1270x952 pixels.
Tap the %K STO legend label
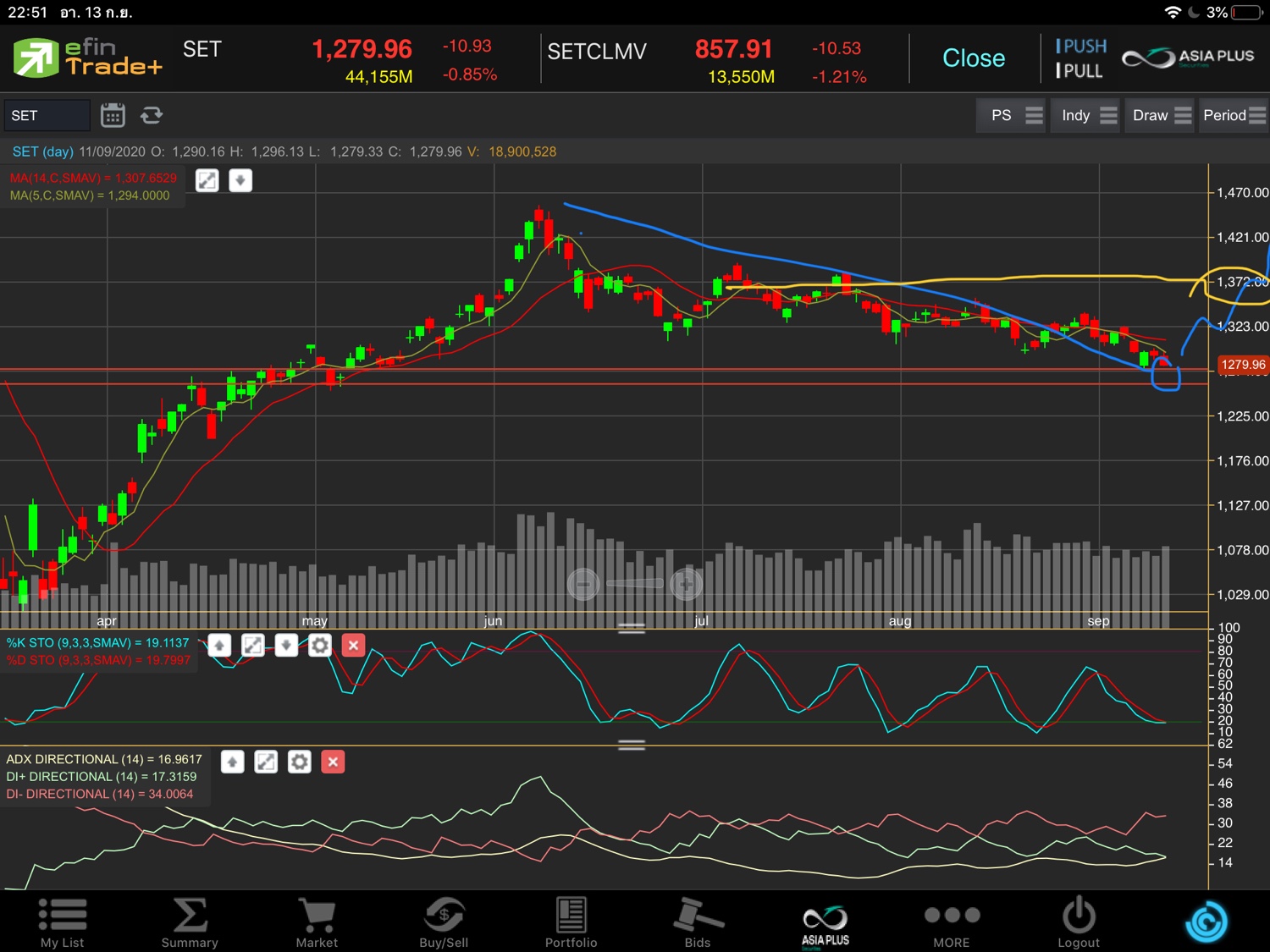pyautogui.click(x=98, y=642)
